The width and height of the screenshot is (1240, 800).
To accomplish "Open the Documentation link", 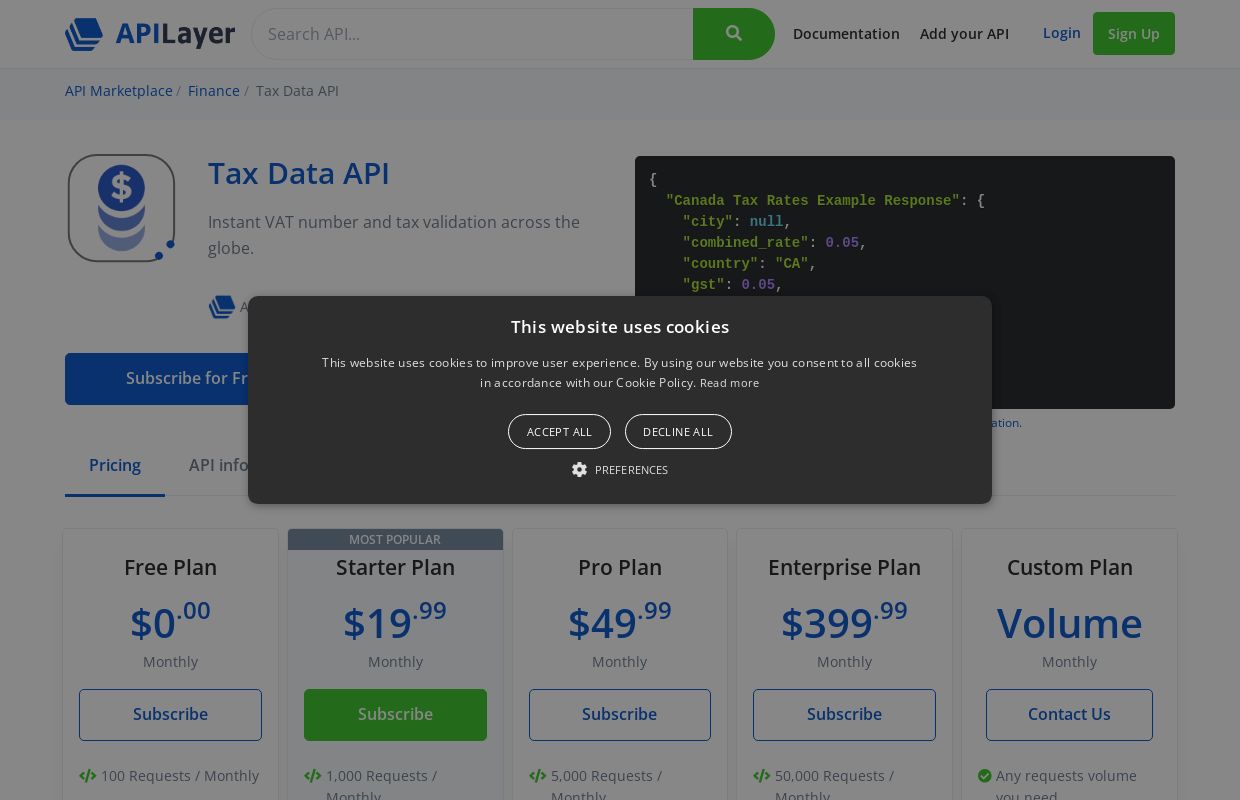I will tap(846, 34).
